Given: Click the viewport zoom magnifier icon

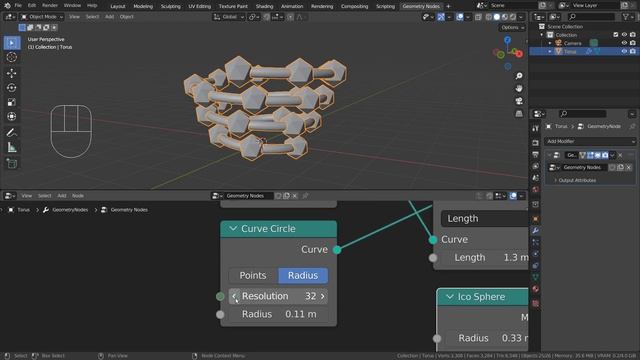Looking at the screenshot, I should (x=519, y=76).
